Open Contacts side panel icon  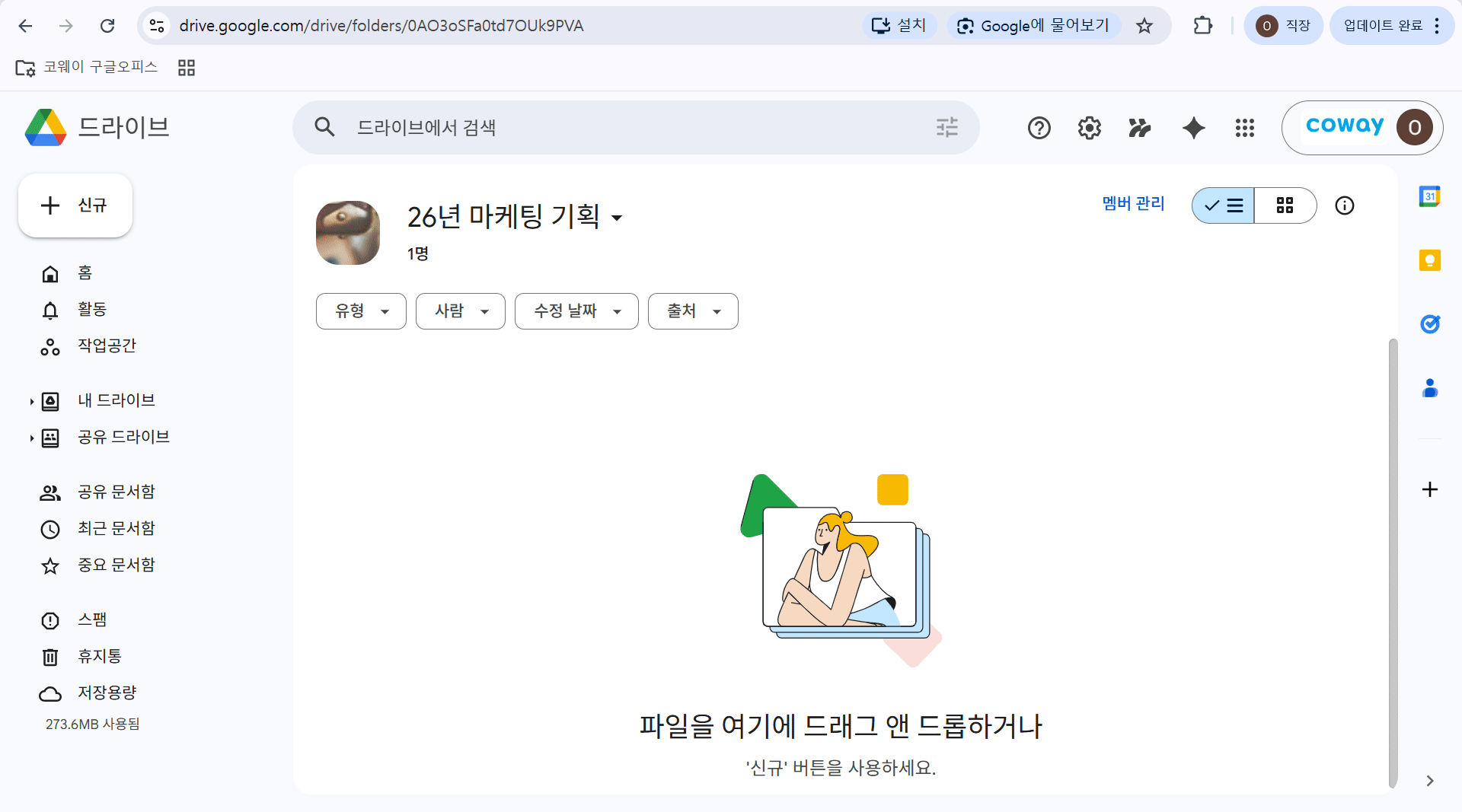pyautogui.click(x=1429, y=388)
